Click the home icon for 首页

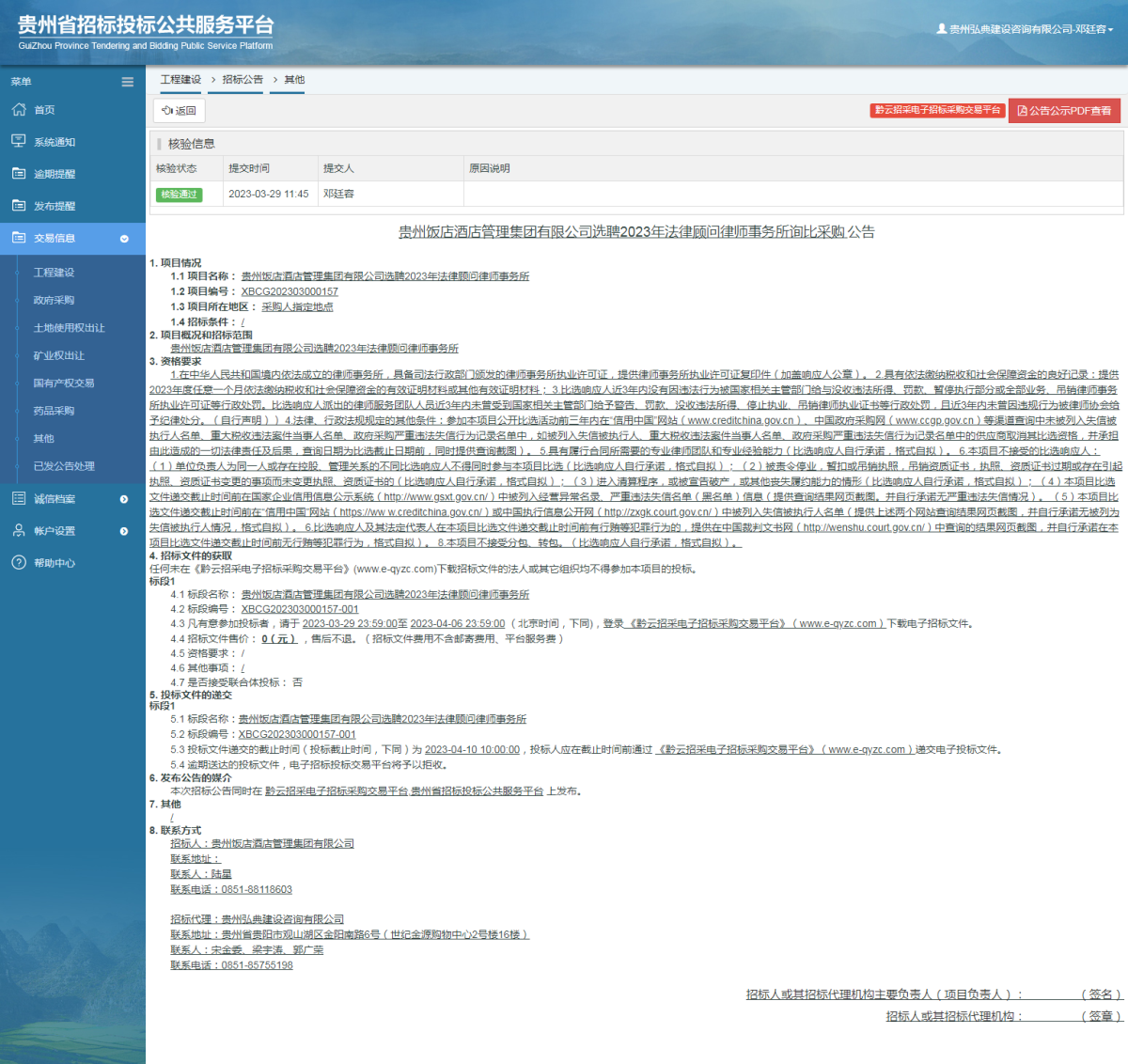(19, 110)
